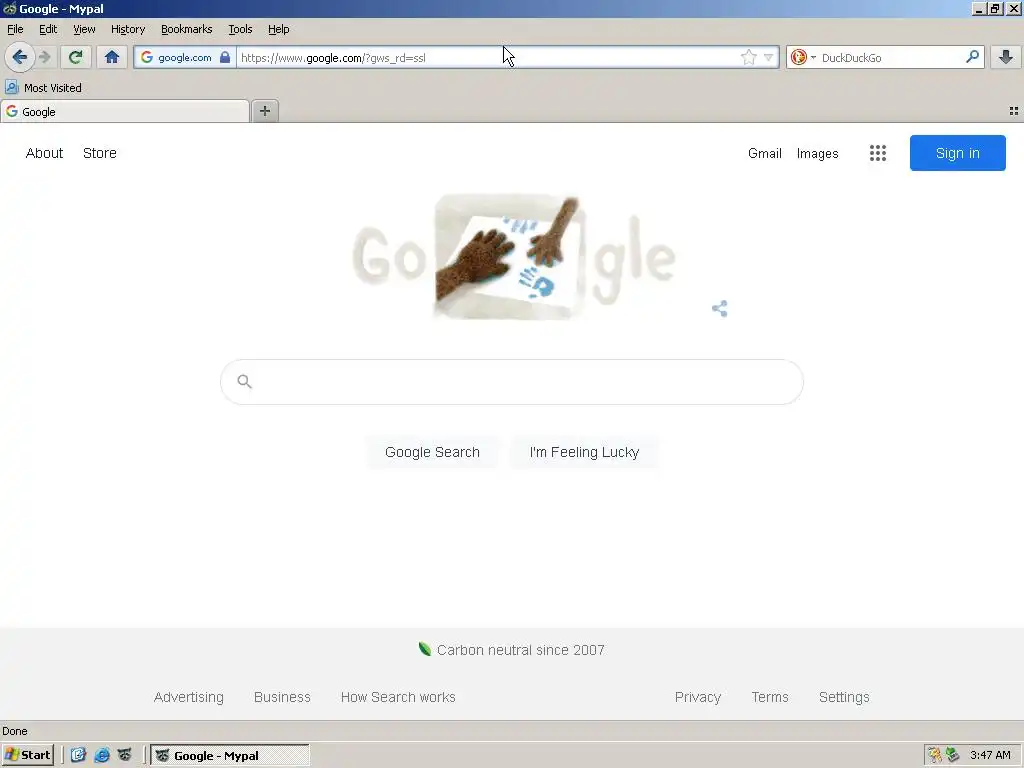Open the list all tabs button
Image resolution: width=1024 pixels, height=768 pixels.
tap(1014, 111)
